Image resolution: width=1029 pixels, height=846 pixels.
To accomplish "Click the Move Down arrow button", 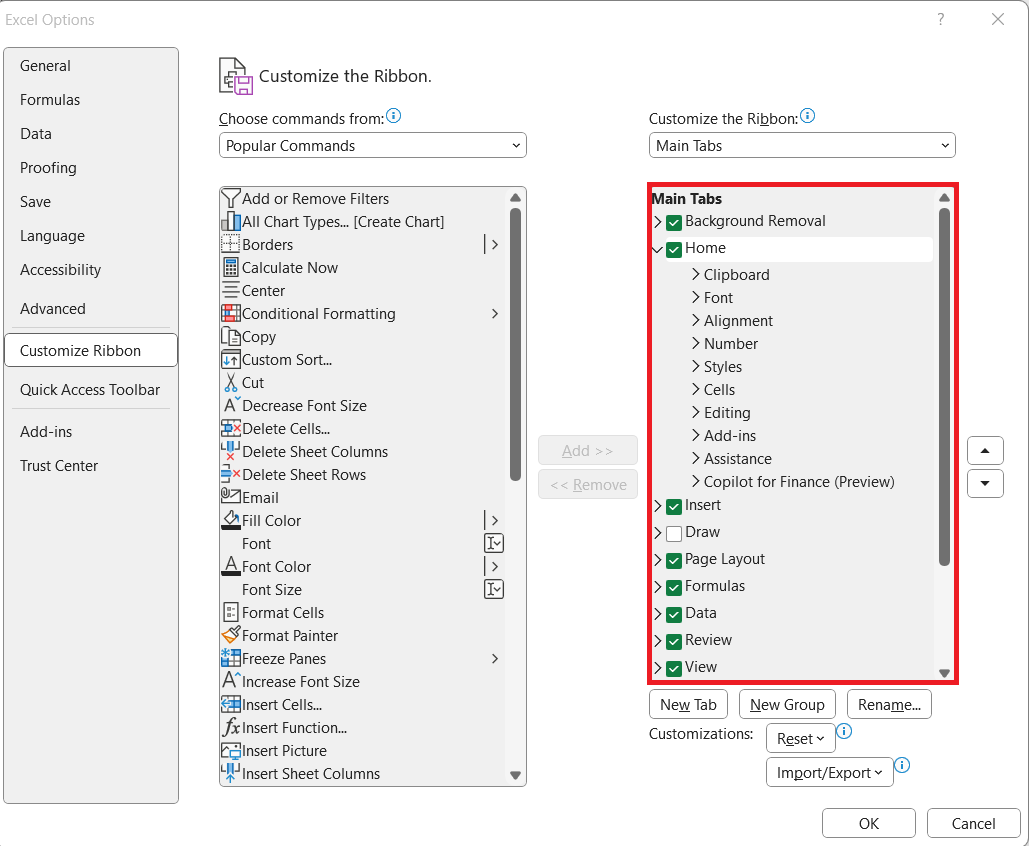I will coord(984,484).
